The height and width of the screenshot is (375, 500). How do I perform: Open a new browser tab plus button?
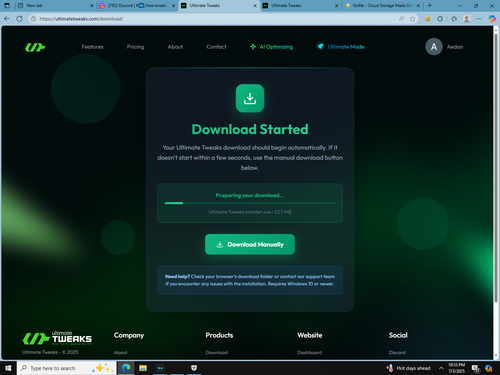pyautogui.click(x=430, y=5)
